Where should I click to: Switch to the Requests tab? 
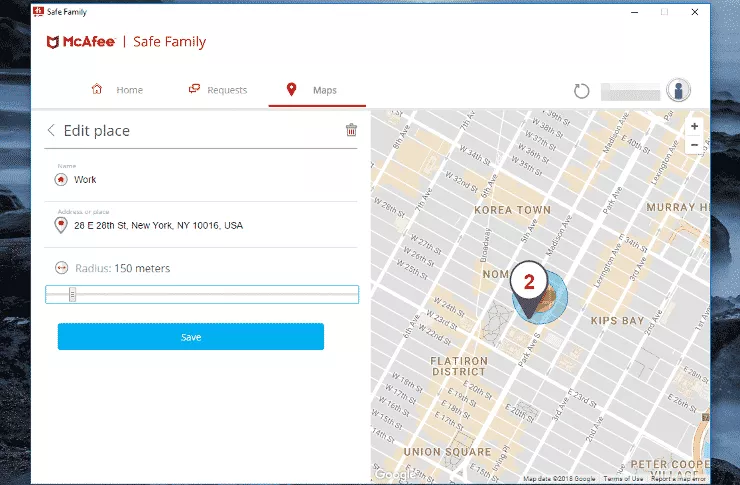coord(218,90)
